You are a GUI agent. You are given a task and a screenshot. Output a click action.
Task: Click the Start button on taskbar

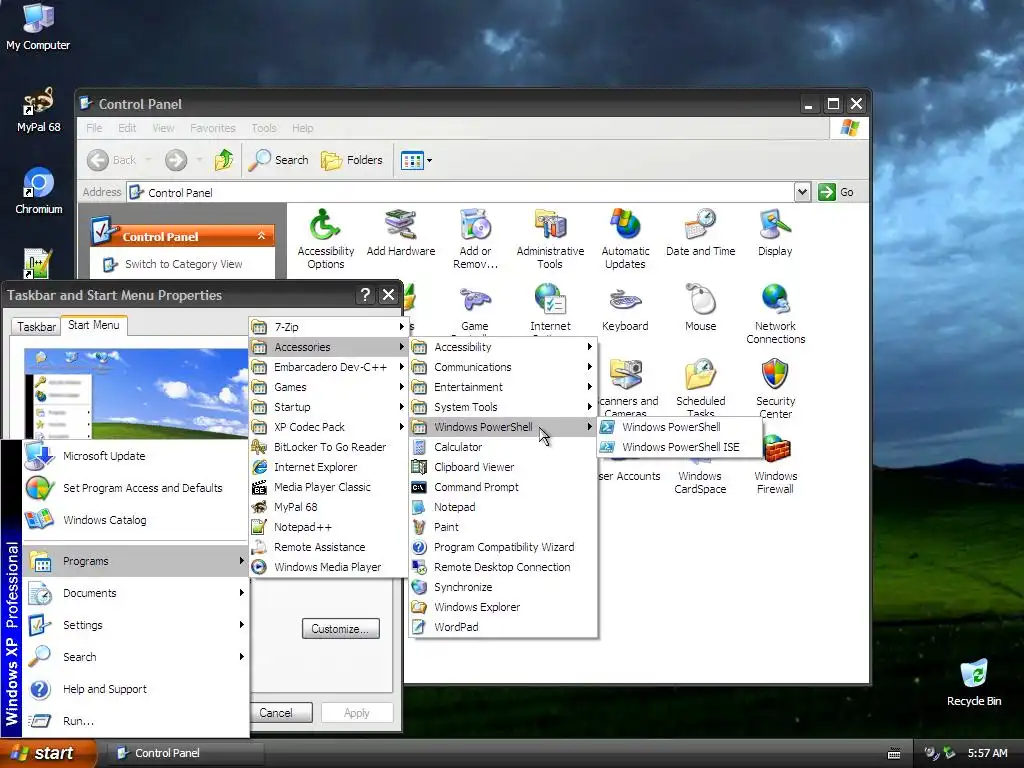pos(46,753)
